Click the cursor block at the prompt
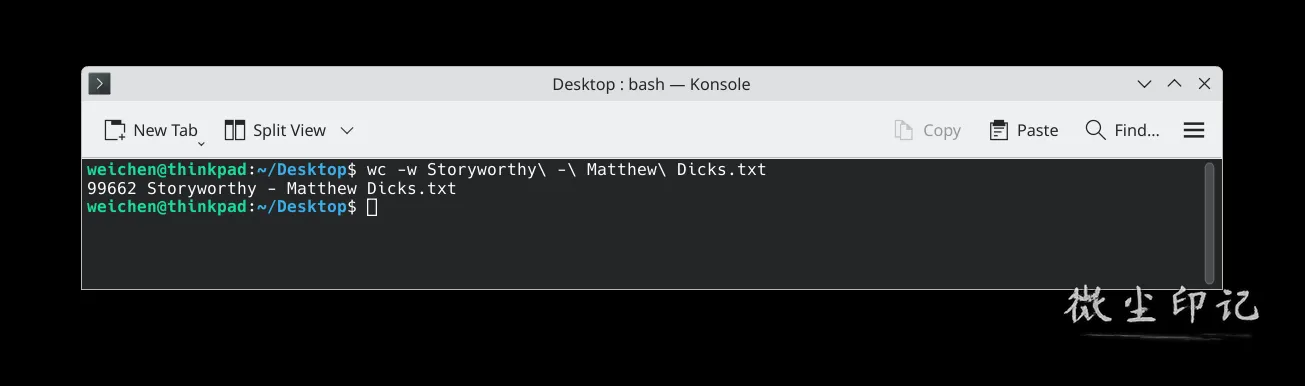Image resolution: width=1305 pixels, height=386 pixels. 372,207
